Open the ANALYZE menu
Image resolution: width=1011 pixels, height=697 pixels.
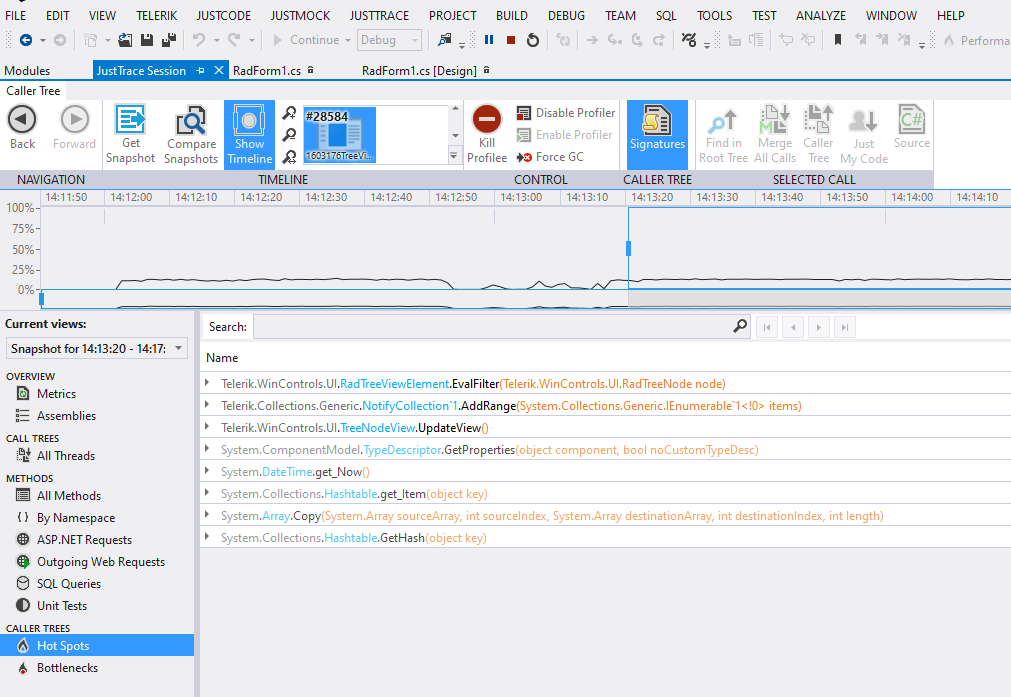(821, 15)
